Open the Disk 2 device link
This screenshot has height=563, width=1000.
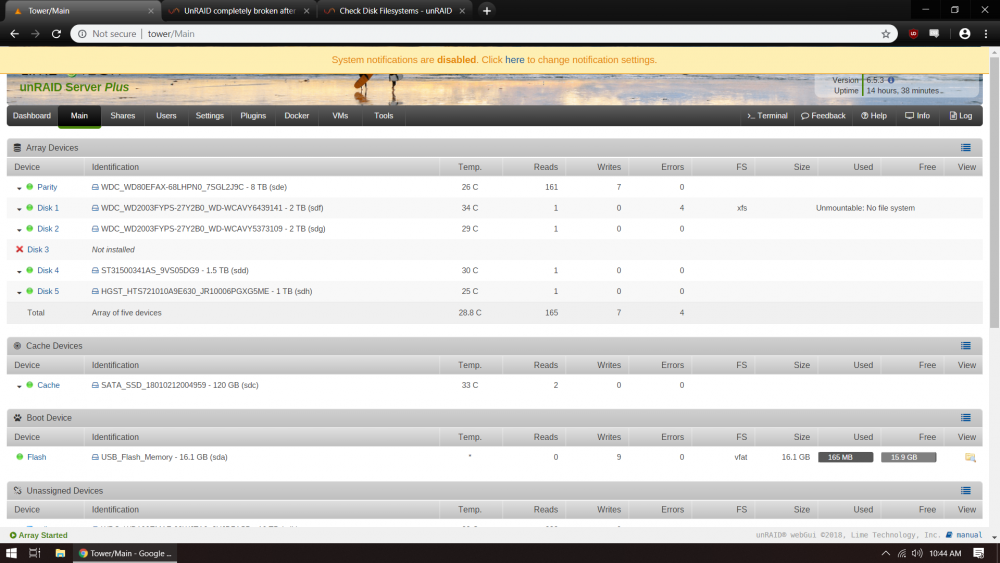(48, 229)
